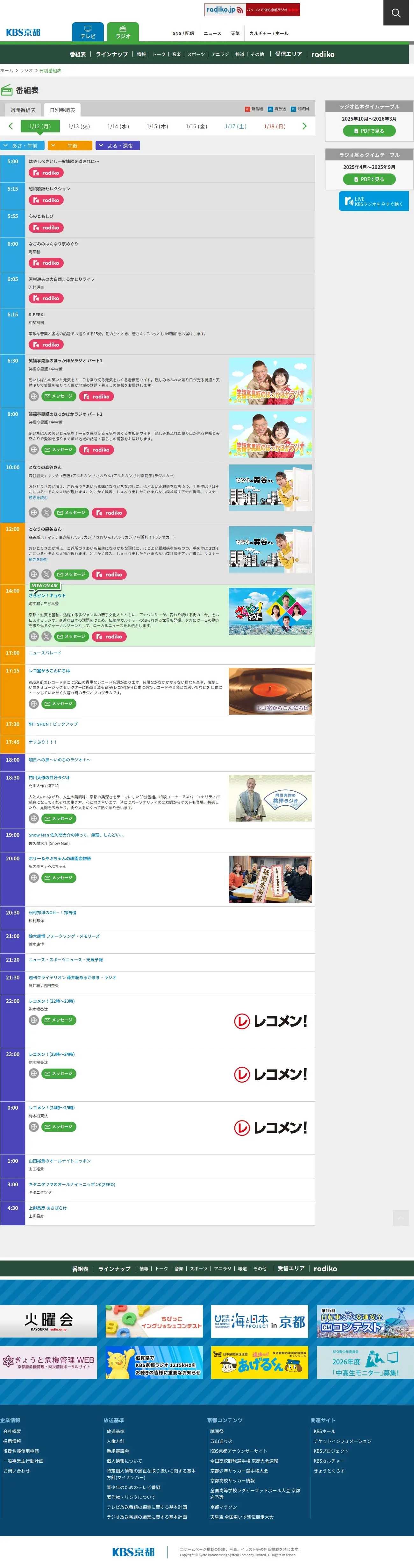Expand the よる・深夜 time filter
Image resolution: width=414 pixels, height=1568 pixels.
click(x=118, y=145)
